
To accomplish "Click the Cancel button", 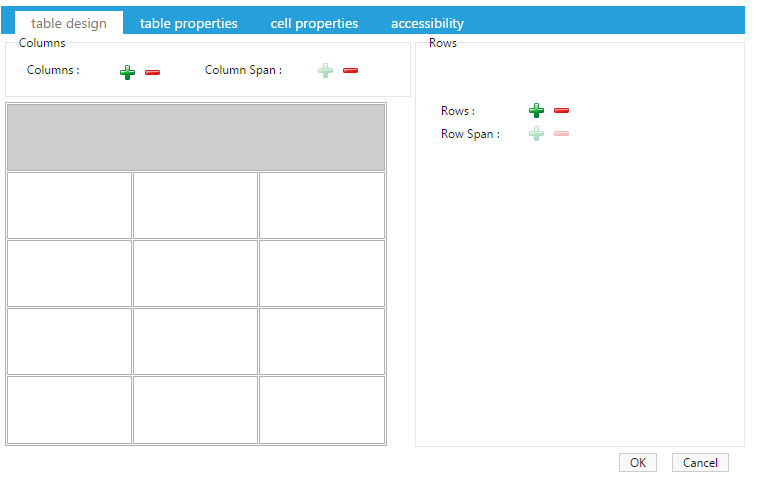I will (700, 463).
